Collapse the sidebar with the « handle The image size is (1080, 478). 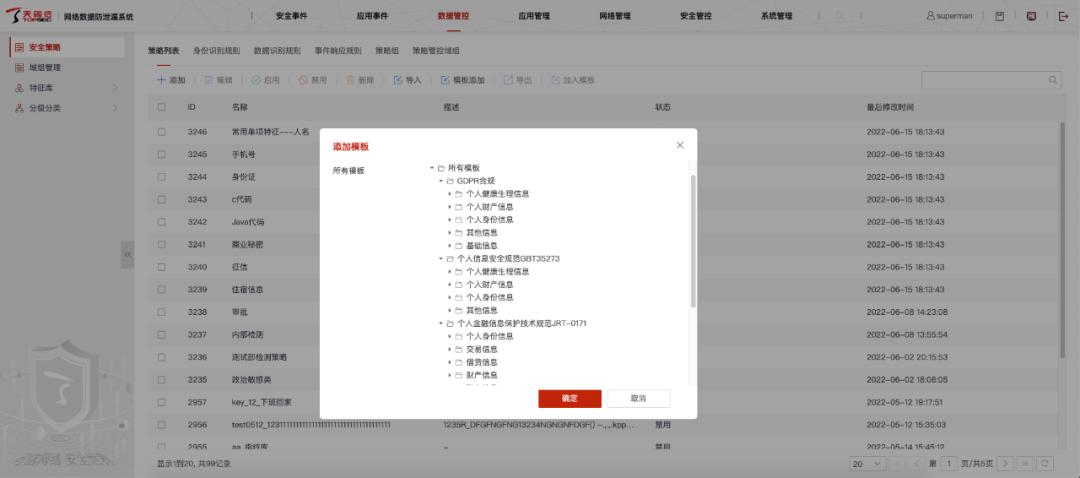[127, 255]
